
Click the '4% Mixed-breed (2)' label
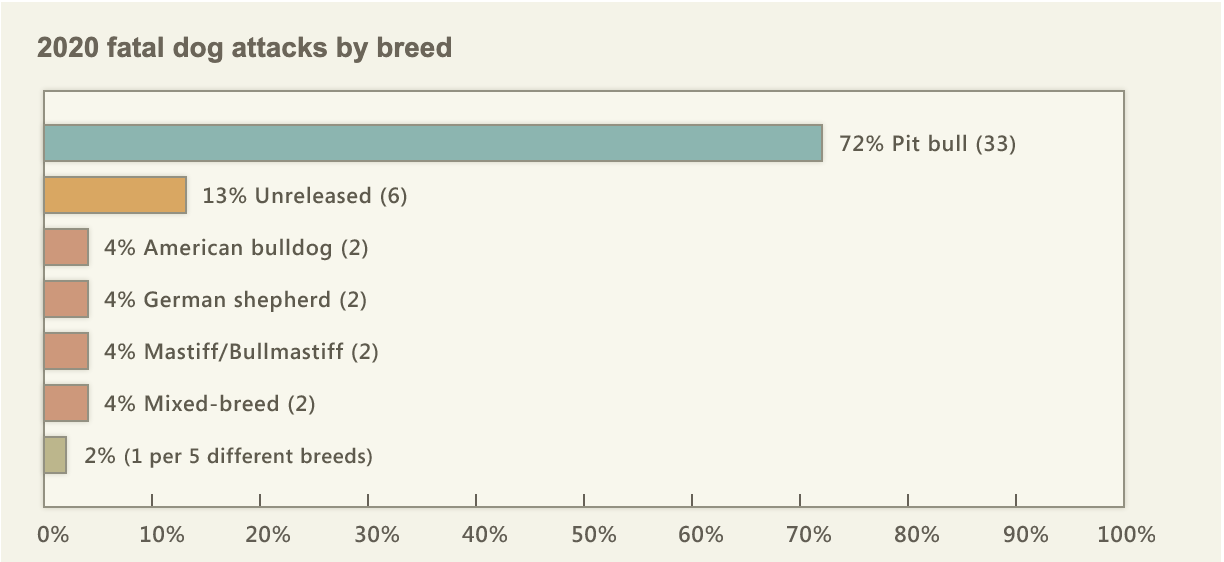(x=210, y=404)
